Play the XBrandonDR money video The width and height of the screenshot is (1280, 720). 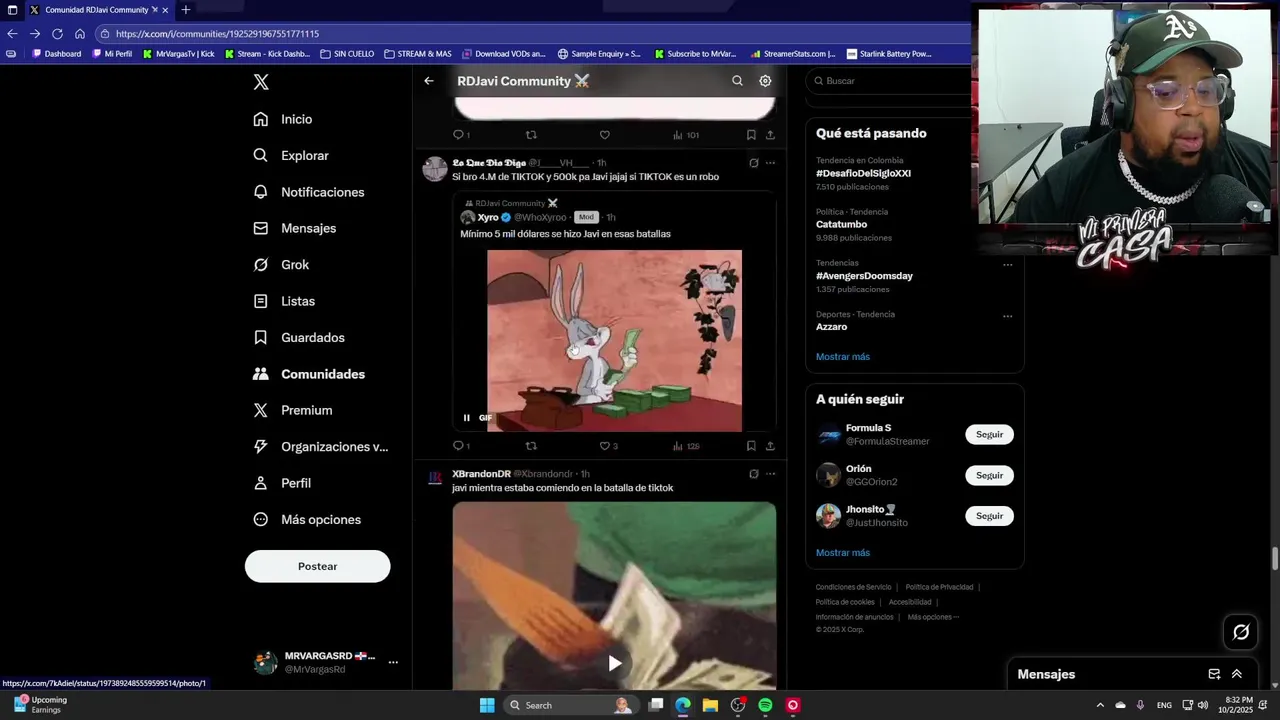[x=614, y=663]
